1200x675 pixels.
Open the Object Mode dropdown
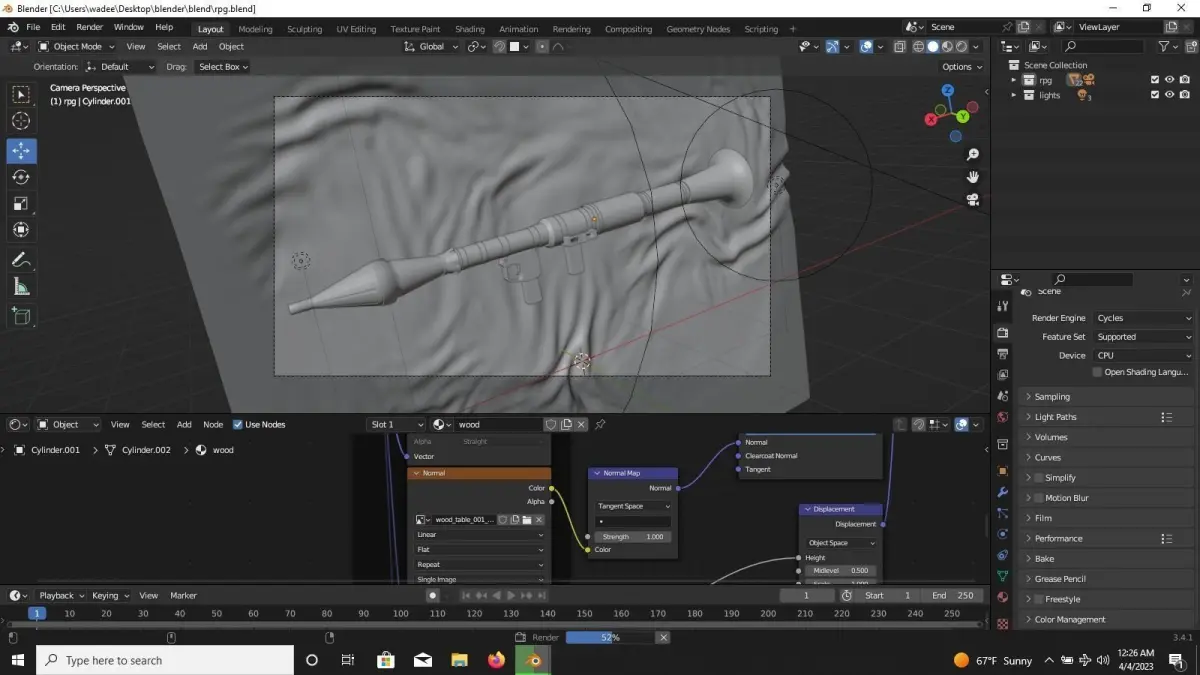coord(78,46)
